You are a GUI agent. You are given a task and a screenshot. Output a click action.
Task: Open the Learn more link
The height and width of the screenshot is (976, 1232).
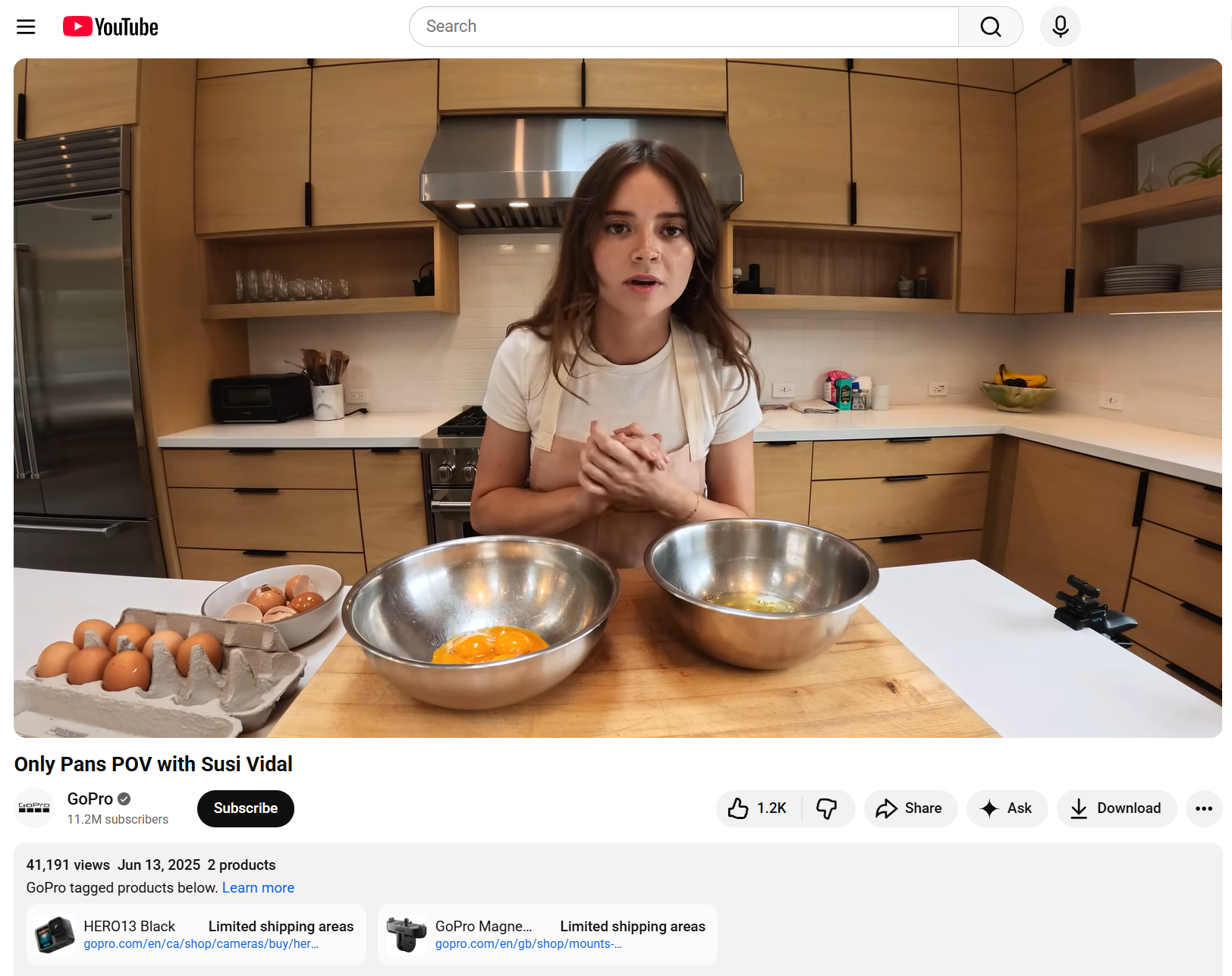pos(258,887)
